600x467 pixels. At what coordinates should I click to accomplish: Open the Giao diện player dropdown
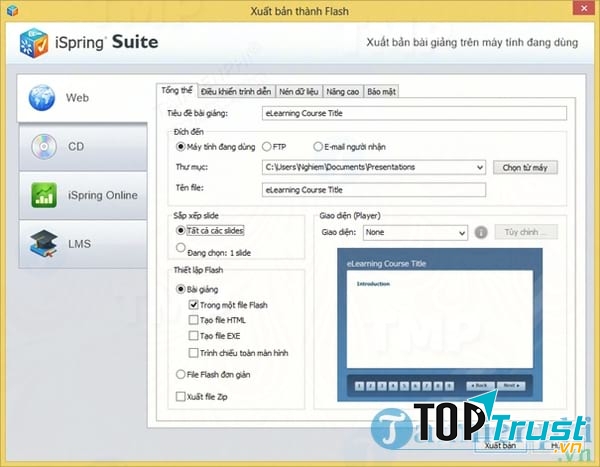pos(461,232)
